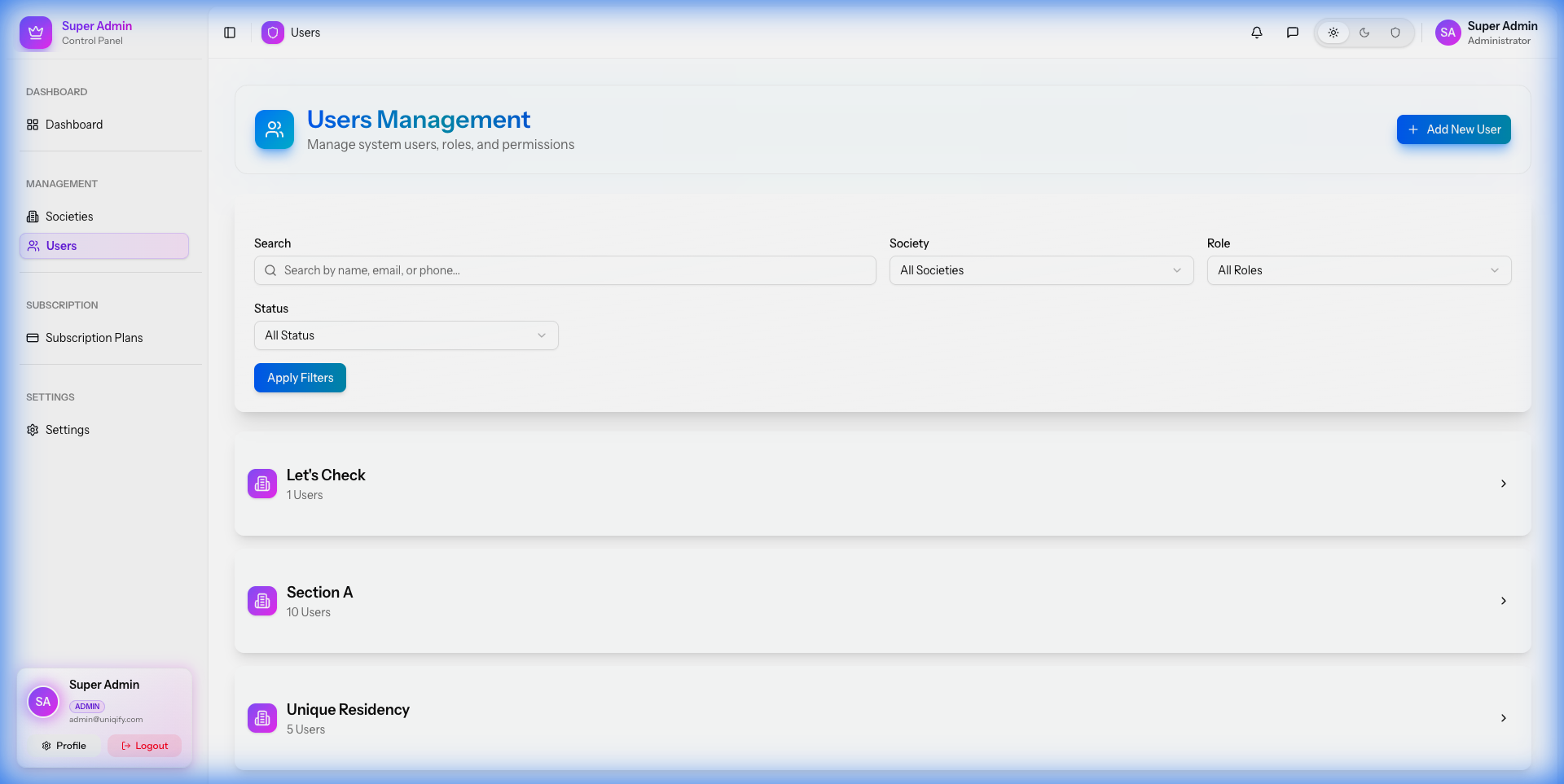This screenshot has height=784, width=1564.
Task: Expand the Let's Check row chevron
Action: pos(1504,484)
